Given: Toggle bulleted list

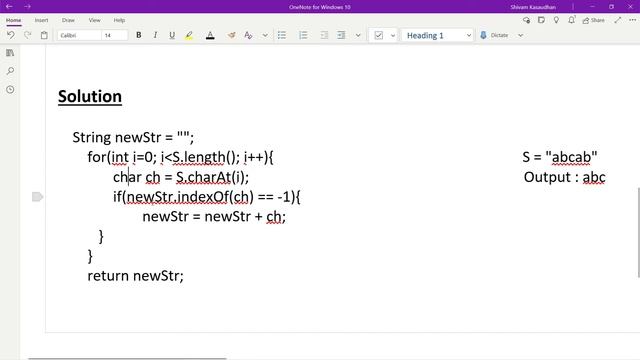Looking at the screenshot, I should click(x=282, y=35).
